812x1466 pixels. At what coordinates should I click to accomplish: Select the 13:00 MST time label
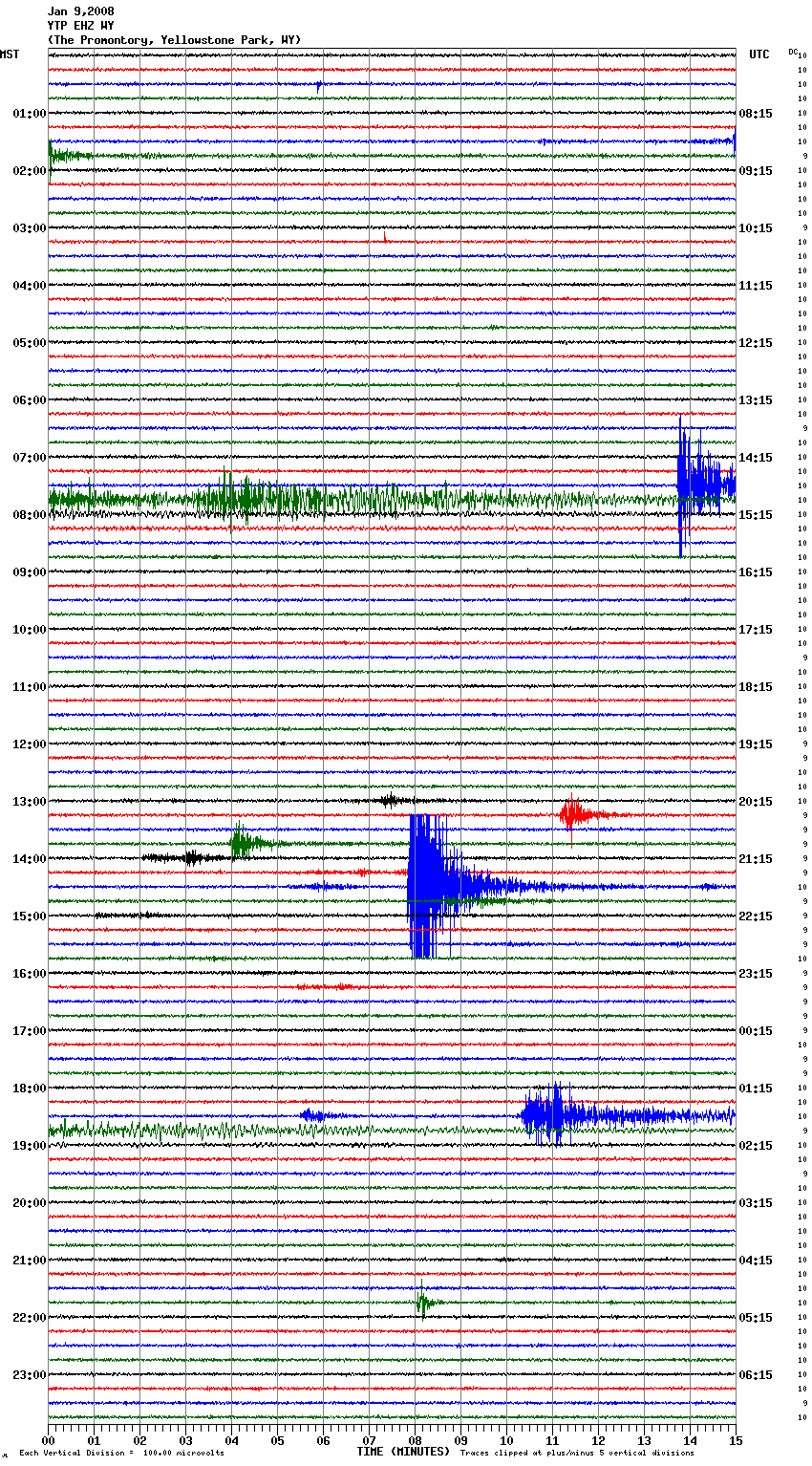tap(30, 802)
